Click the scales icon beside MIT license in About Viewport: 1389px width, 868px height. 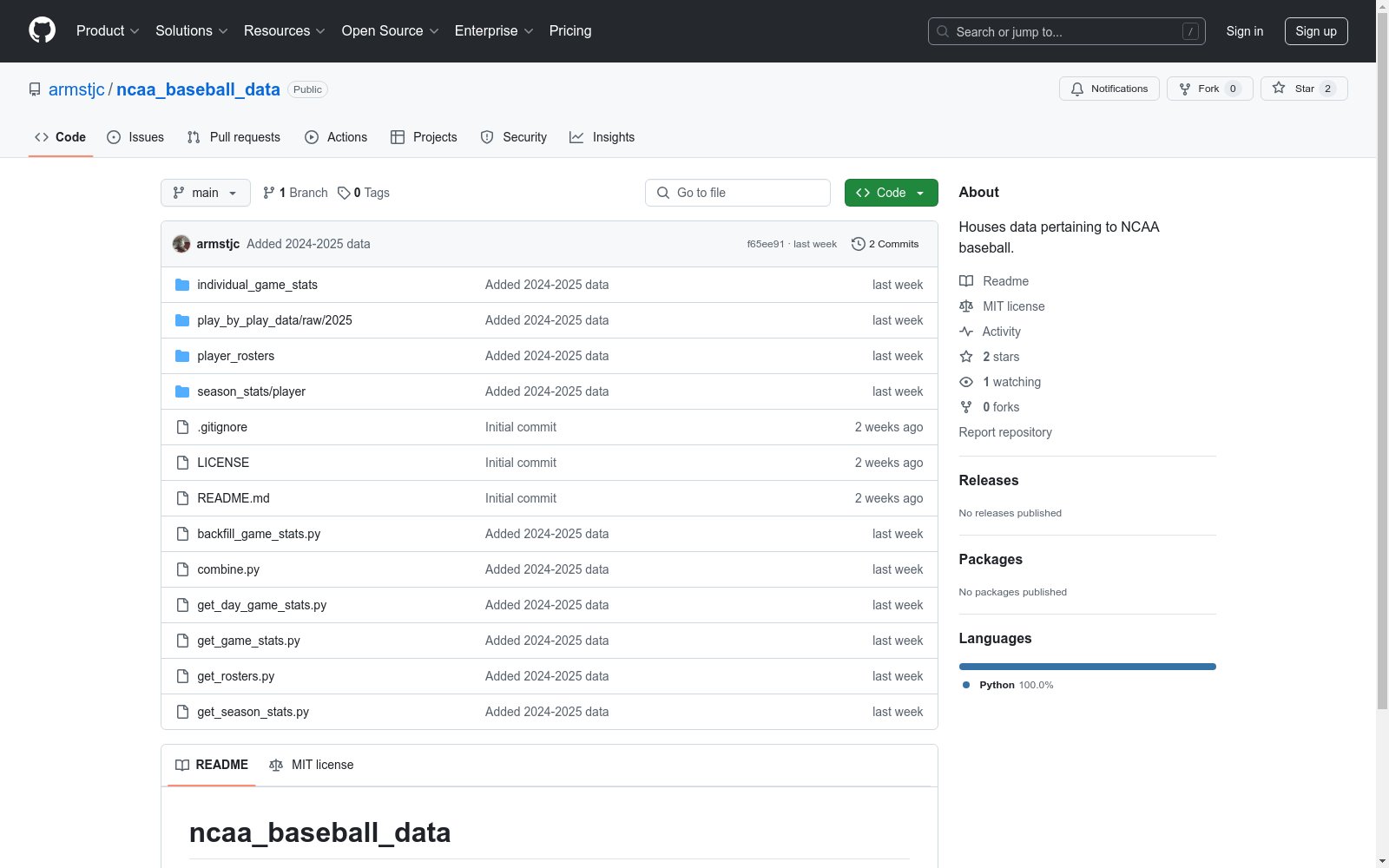966,306
